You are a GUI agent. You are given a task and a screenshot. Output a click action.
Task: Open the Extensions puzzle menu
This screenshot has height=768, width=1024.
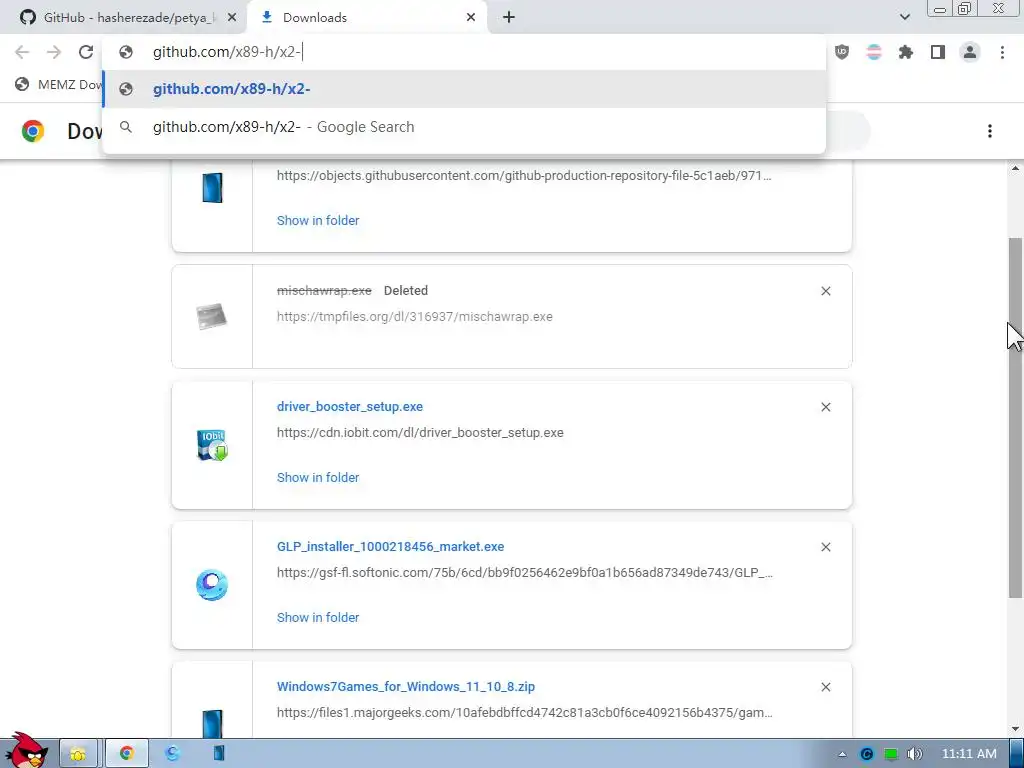(x=906, y=52)
